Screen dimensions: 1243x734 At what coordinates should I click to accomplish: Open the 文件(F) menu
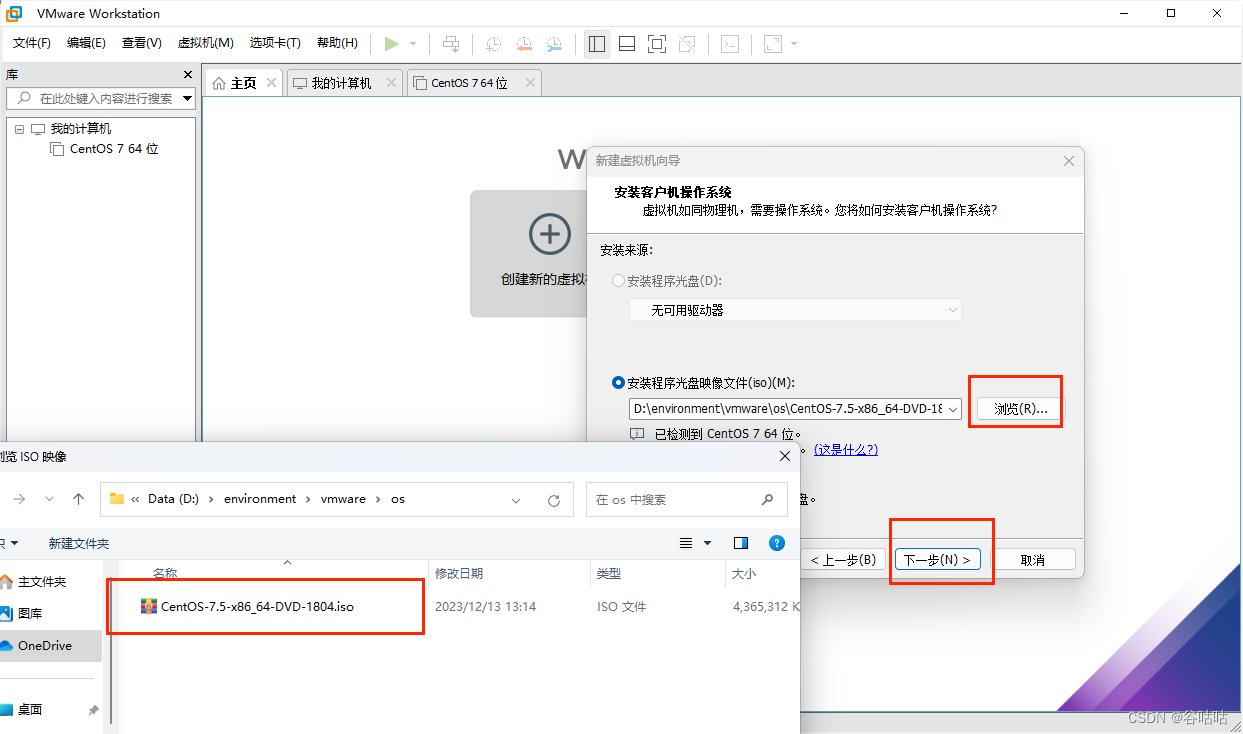pyautogui.click(x=32, y=43)
